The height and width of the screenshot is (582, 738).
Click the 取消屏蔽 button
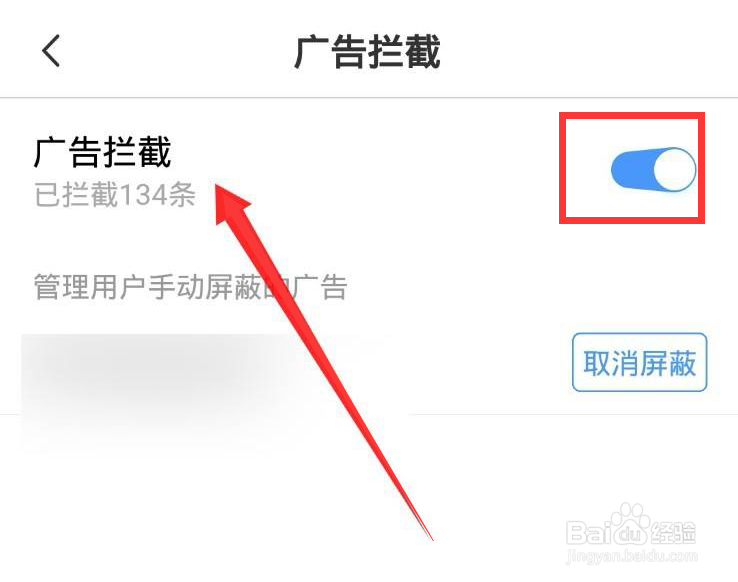point(640,362)
